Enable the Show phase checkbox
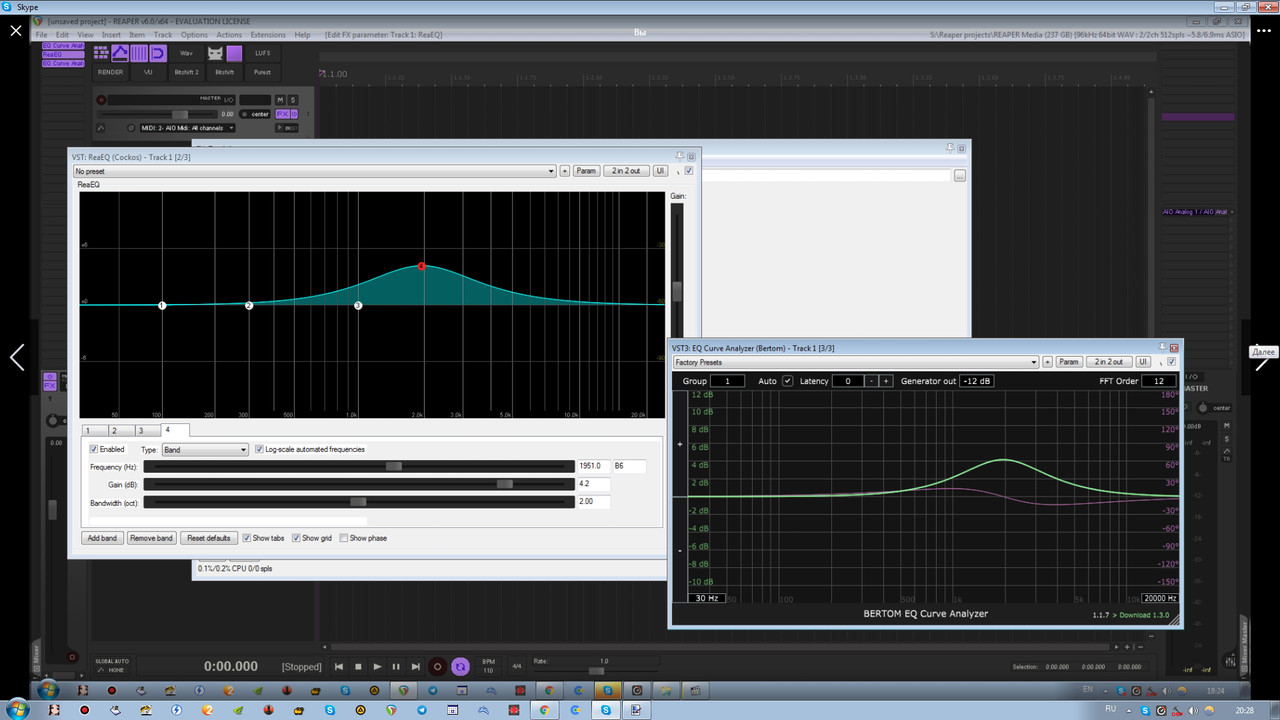Screen dimensions: 1280x720 [x=344, y=538]
